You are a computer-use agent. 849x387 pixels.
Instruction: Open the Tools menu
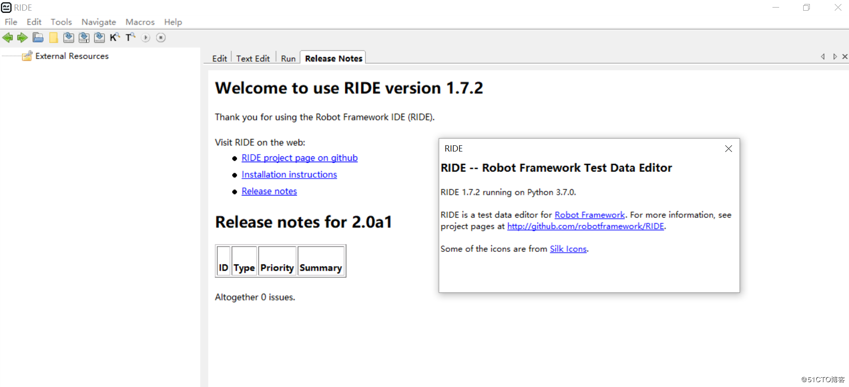click(61, 22)
